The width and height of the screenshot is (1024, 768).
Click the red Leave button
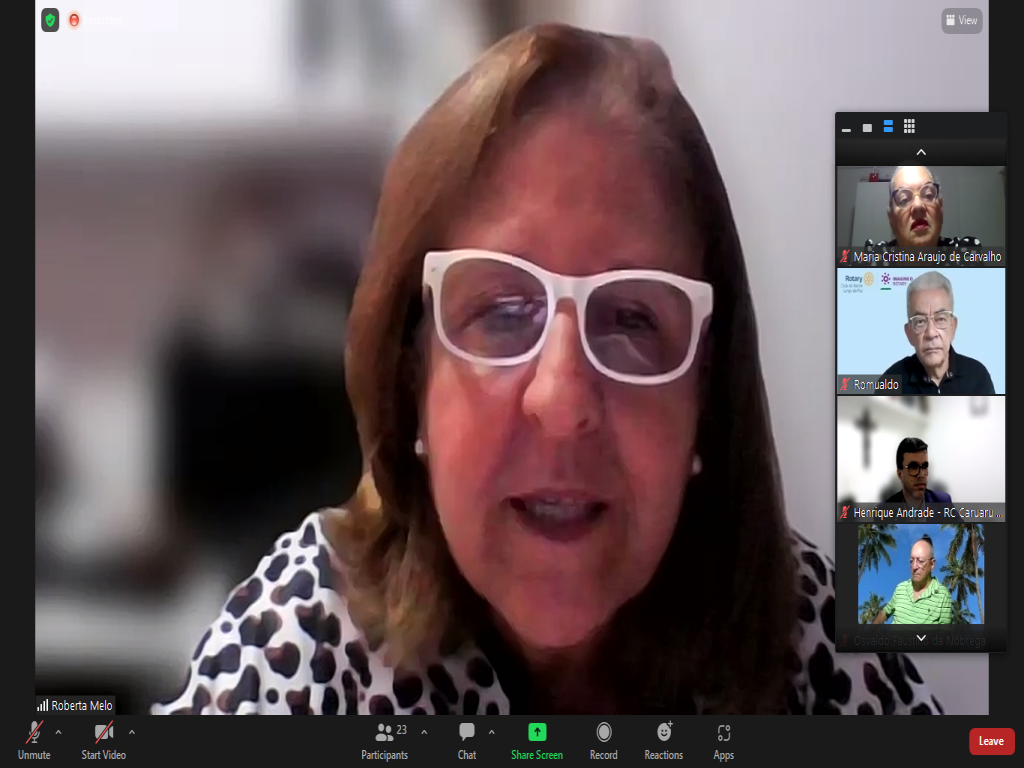(x=991, y=741)
